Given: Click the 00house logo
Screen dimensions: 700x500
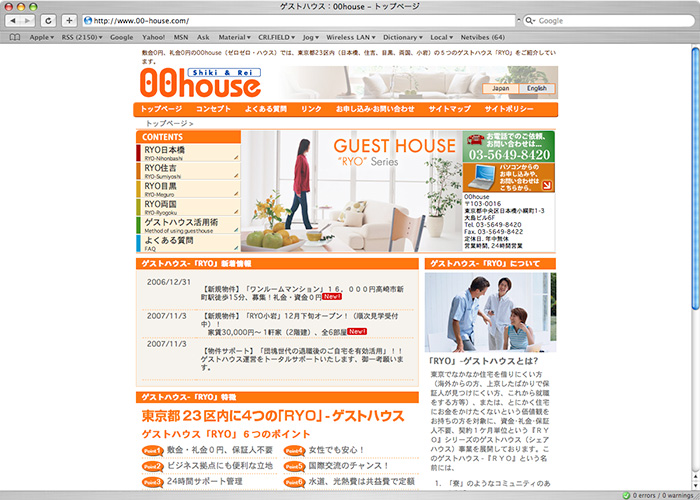Looking at the screenshot, I should (x=200, y=83).
